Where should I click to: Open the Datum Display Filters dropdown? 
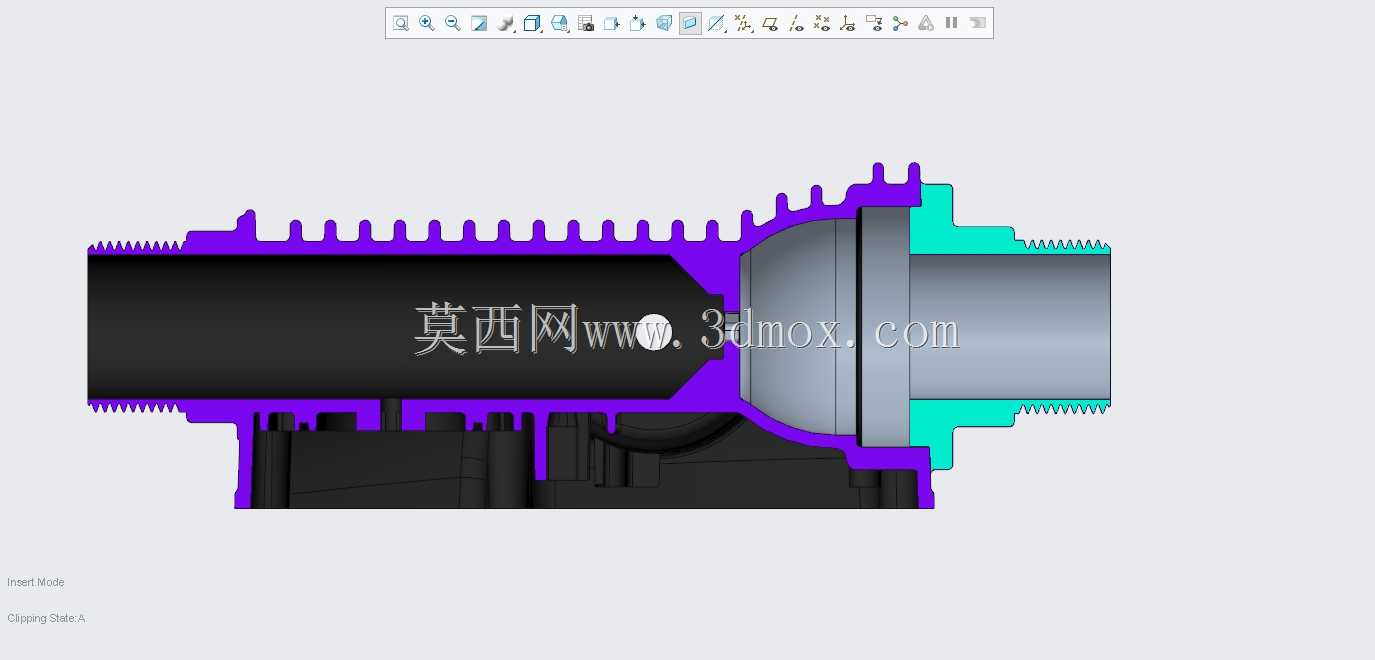[744, 23]
